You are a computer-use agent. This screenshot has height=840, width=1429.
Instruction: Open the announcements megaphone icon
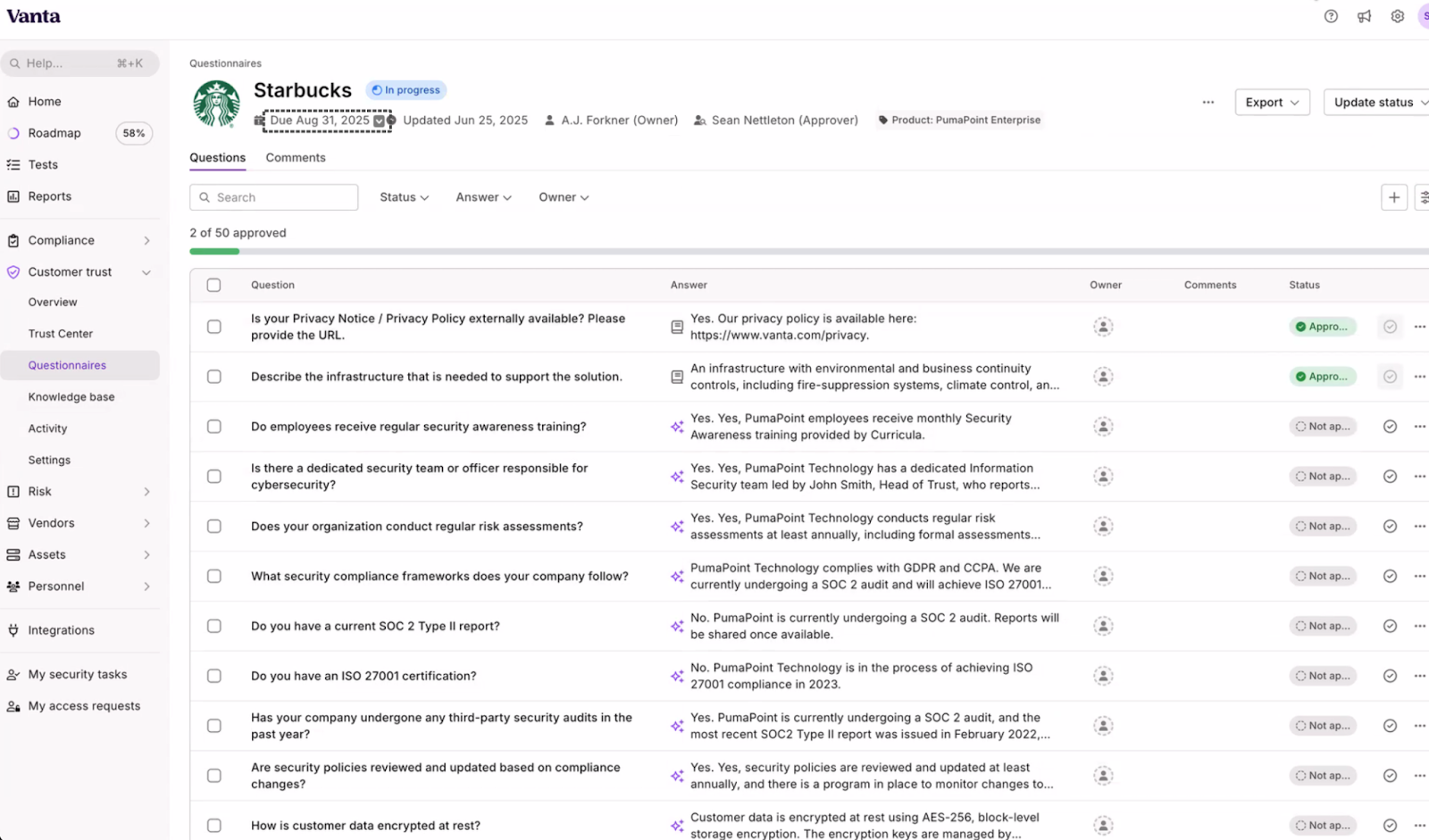(1364, 16)
